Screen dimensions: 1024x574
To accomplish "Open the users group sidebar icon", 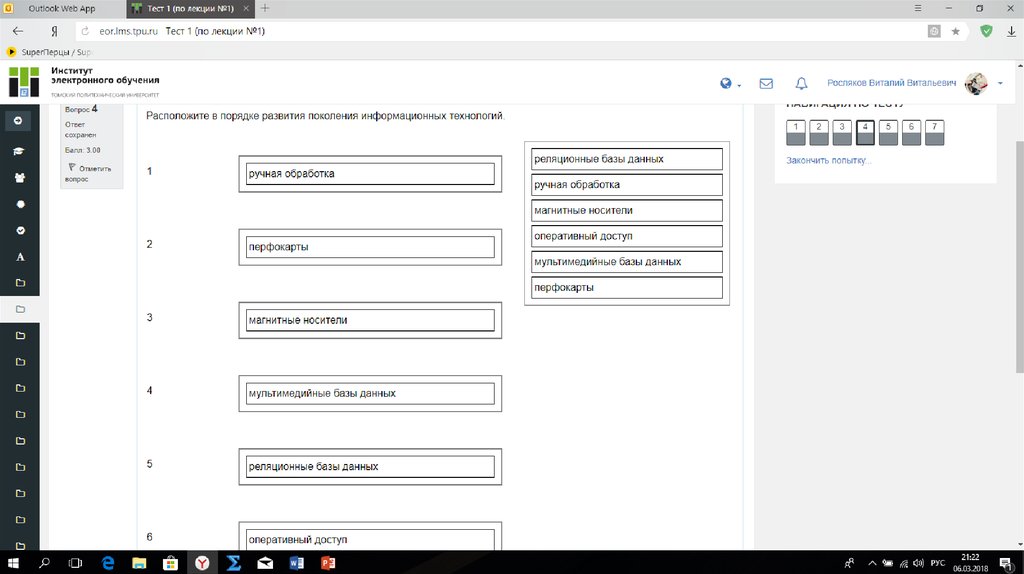I will (19, 178).
